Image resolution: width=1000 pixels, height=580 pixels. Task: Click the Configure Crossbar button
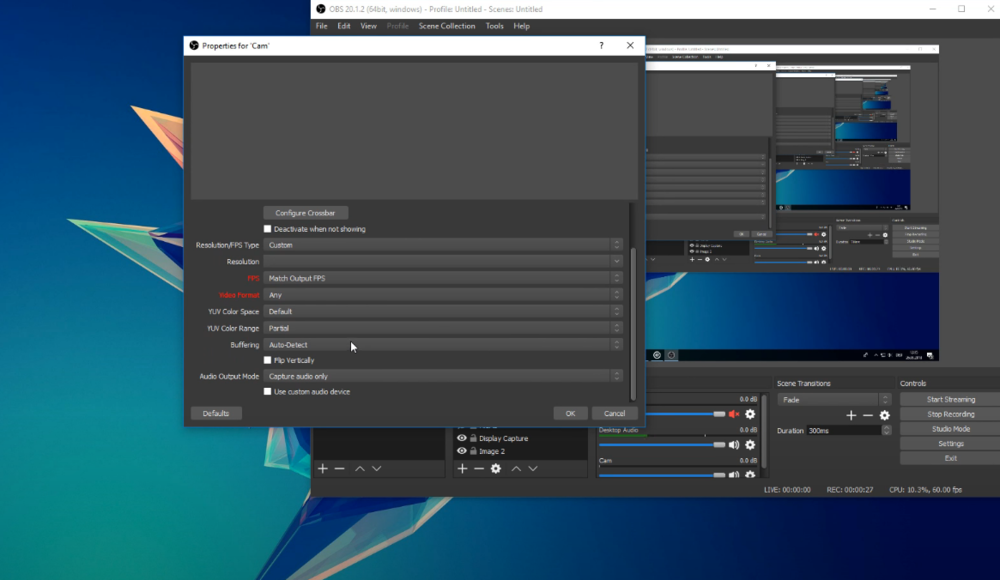tap(305, 213)
